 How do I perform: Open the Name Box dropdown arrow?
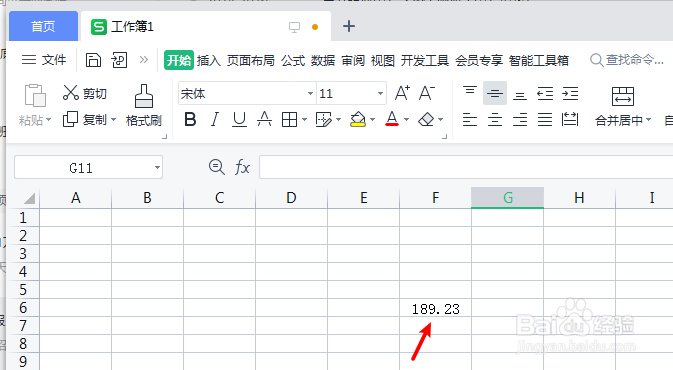point(158,168)
